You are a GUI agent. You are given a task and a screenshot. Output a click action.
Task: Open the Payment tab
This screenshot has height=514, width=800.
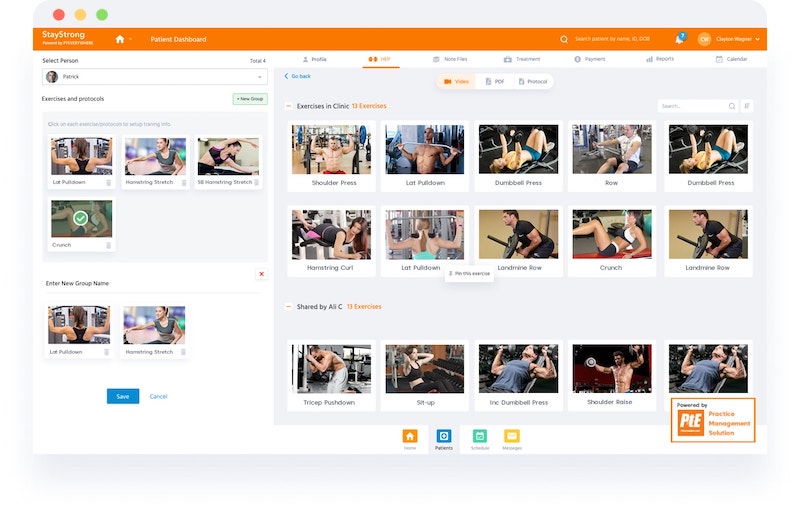pyautogui.click(x=590, y=59)
